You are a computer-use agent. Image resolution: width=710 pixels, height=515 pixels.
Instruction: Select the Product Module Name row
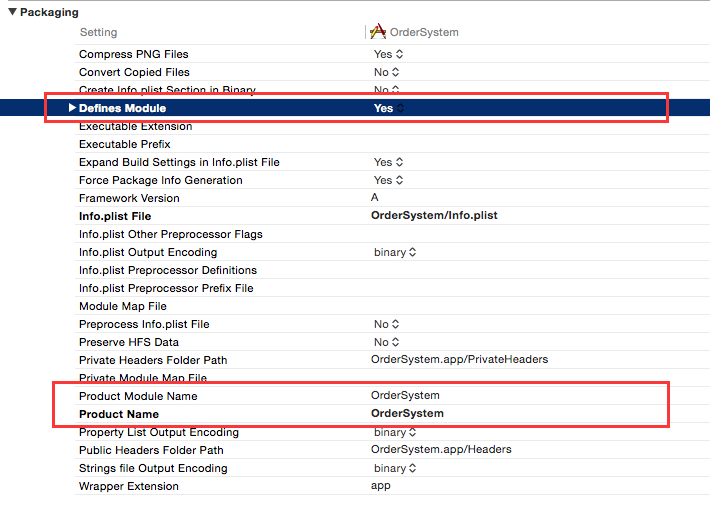click(x=392, y=396)
